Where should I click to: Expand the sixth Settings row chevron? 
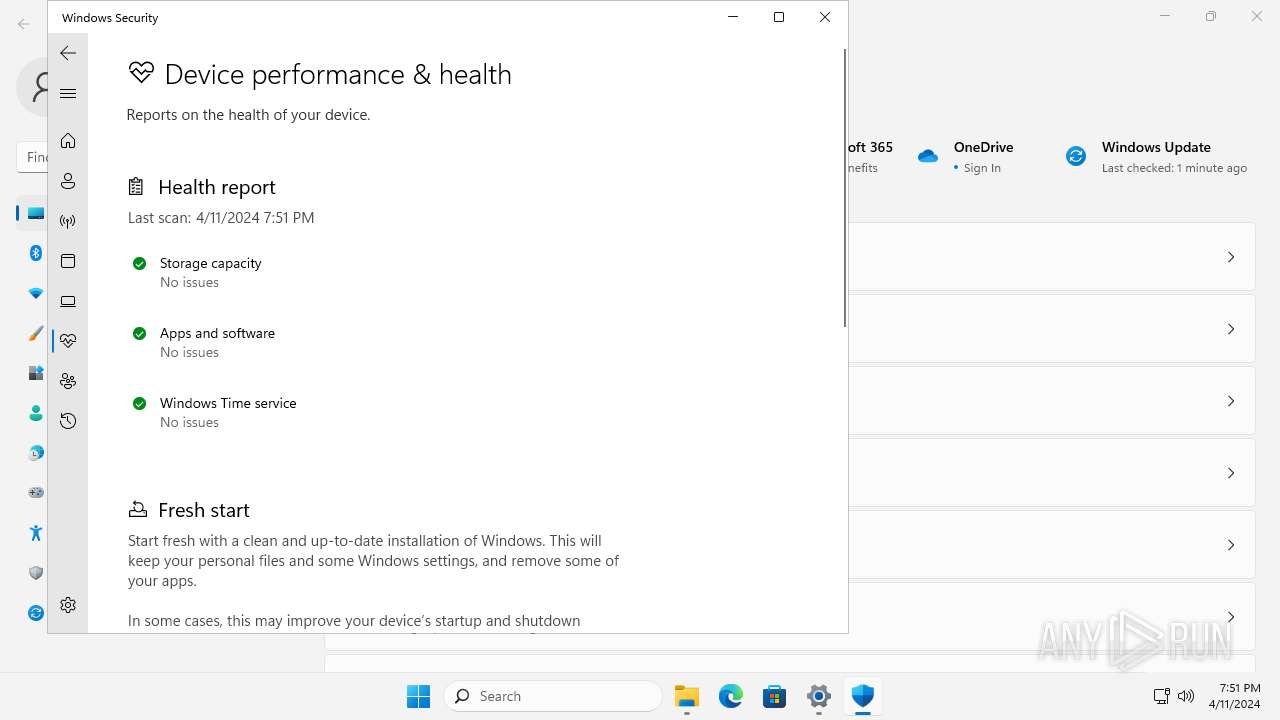point(1231,617)
